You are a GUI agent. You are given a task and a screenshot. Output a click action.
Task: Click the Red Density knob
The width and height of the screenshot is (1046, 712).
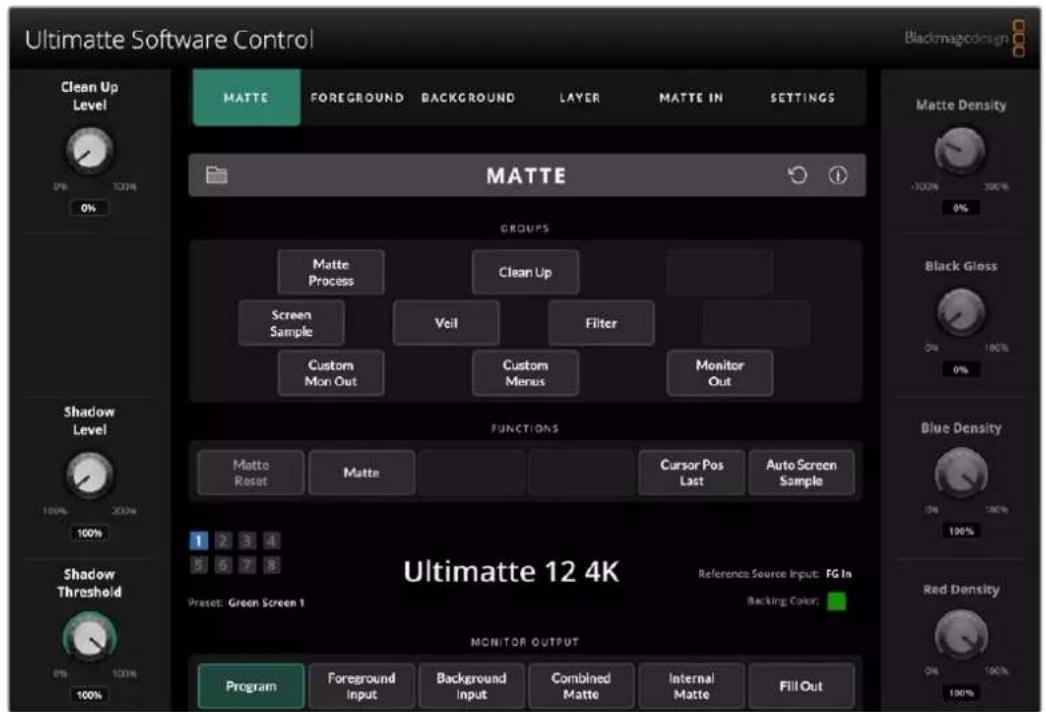tap(961, 635)
